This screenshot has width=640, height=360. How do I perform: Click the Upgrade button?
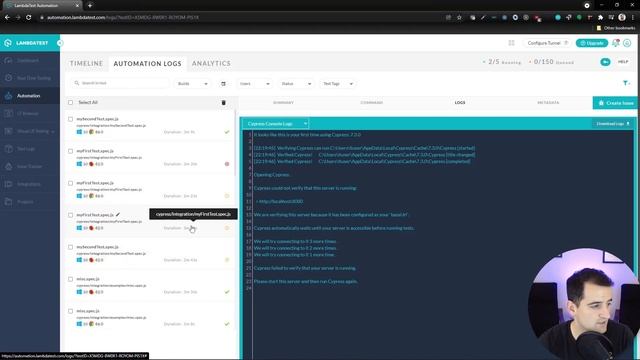coord(592,43)
